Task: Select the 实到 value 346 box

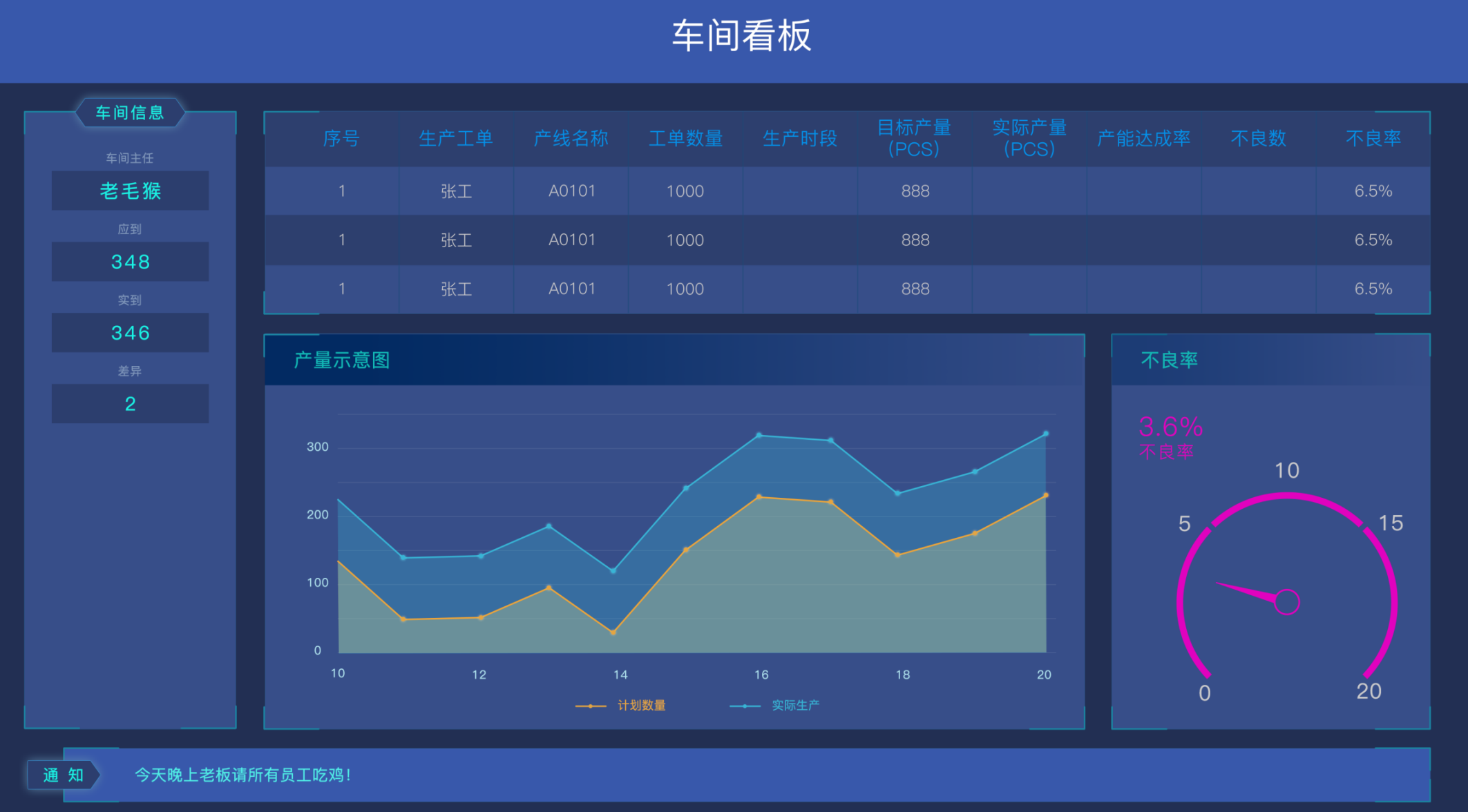Action: click(130, 333)
